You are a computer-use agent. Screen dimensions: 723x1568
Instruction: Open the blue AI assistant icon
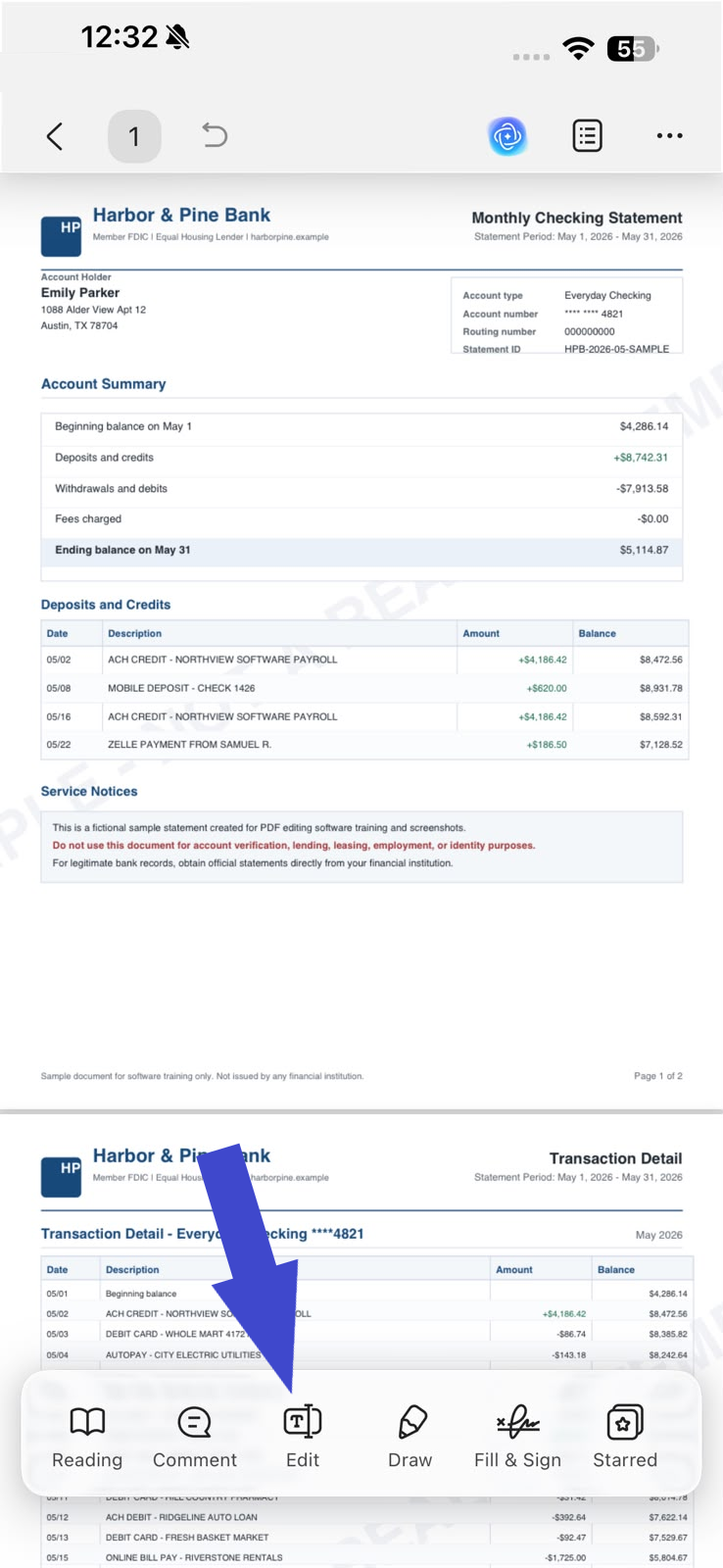(x=507, y=136)
